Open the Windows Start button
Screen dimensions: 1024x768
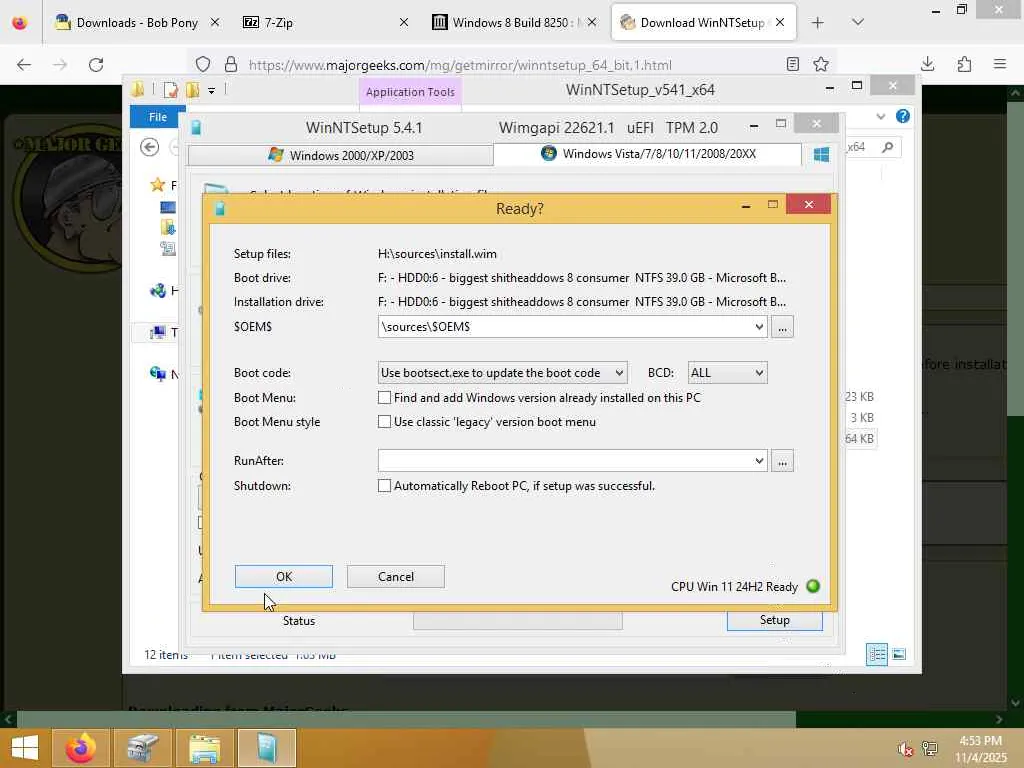pos(25,748)
